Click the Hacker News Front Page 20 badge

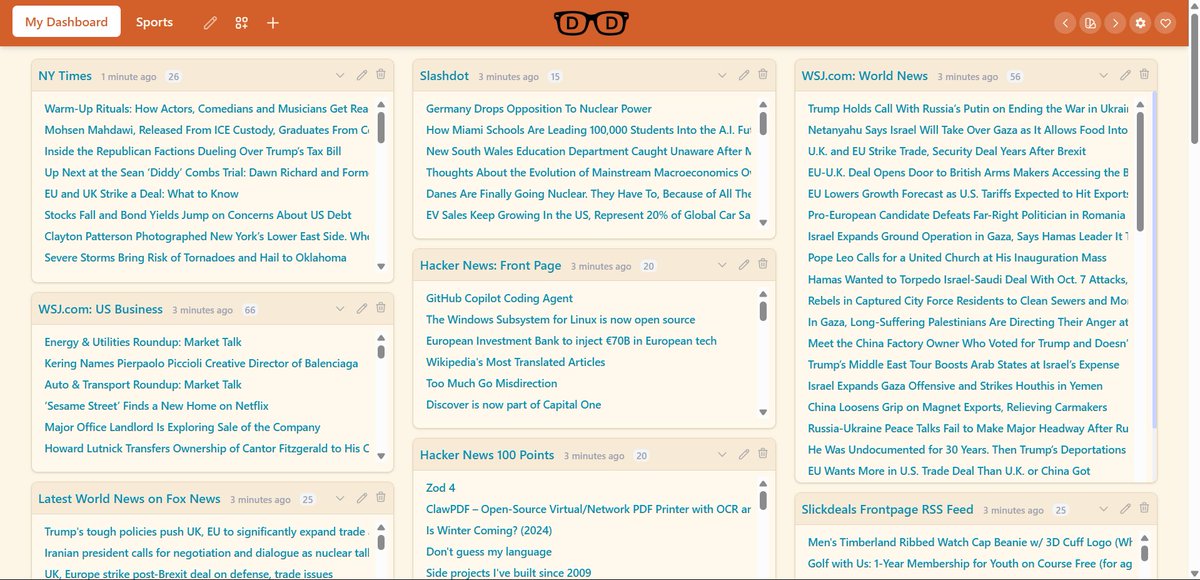pyautogui.click(x=648, y=267)
